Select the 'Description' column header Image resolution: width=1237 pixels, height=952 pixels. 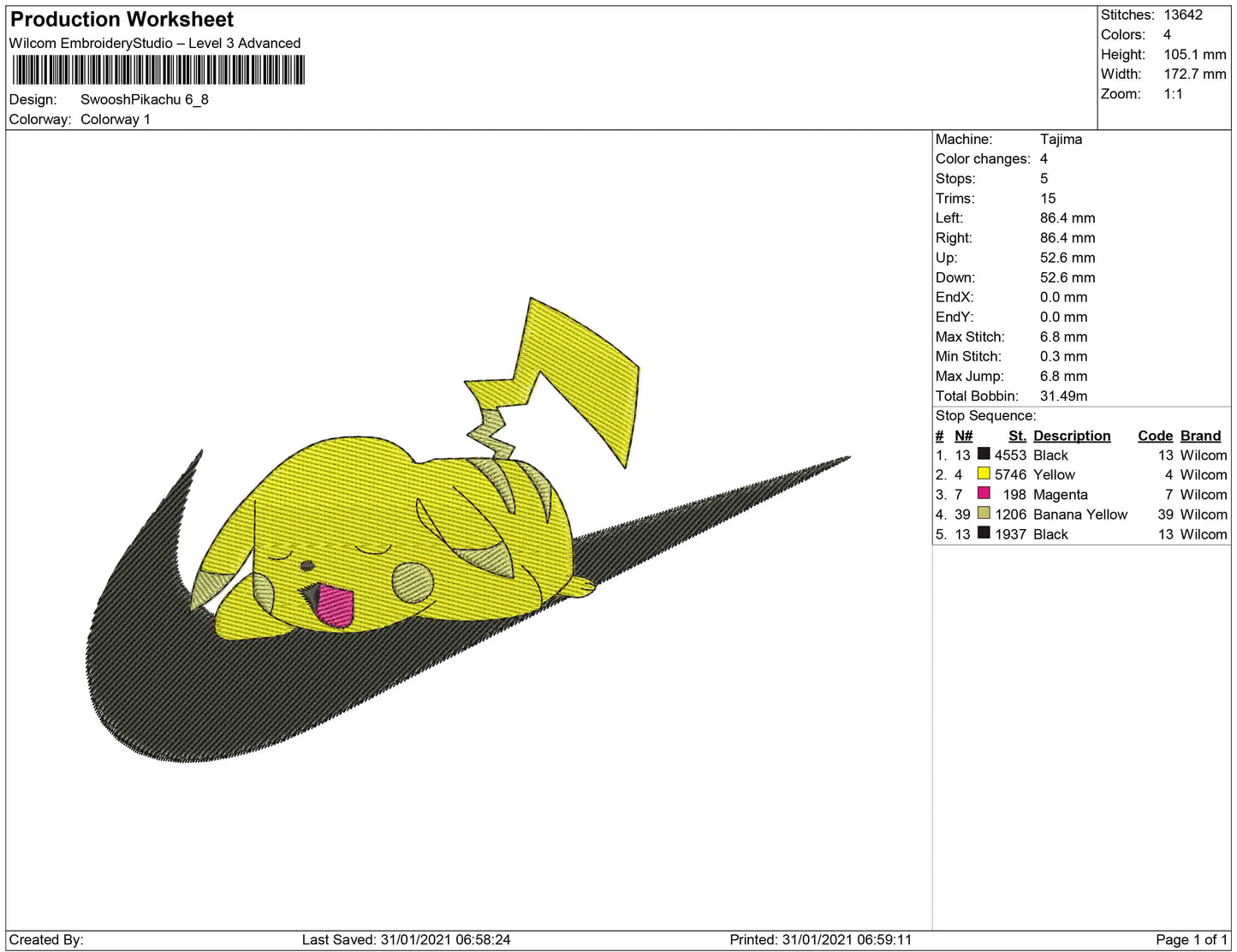click(x=1072, y=436)
